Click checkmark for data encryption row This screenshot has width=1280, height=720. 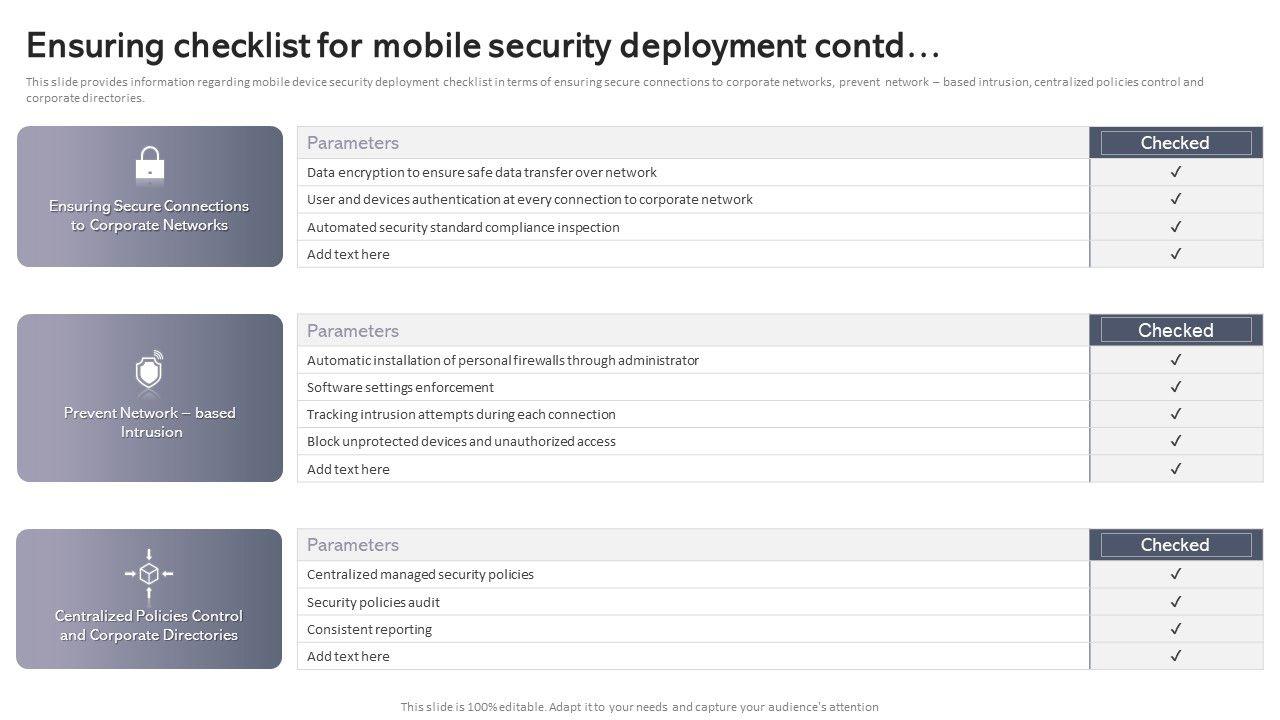pyautogui.click(x=1176, y=172)
